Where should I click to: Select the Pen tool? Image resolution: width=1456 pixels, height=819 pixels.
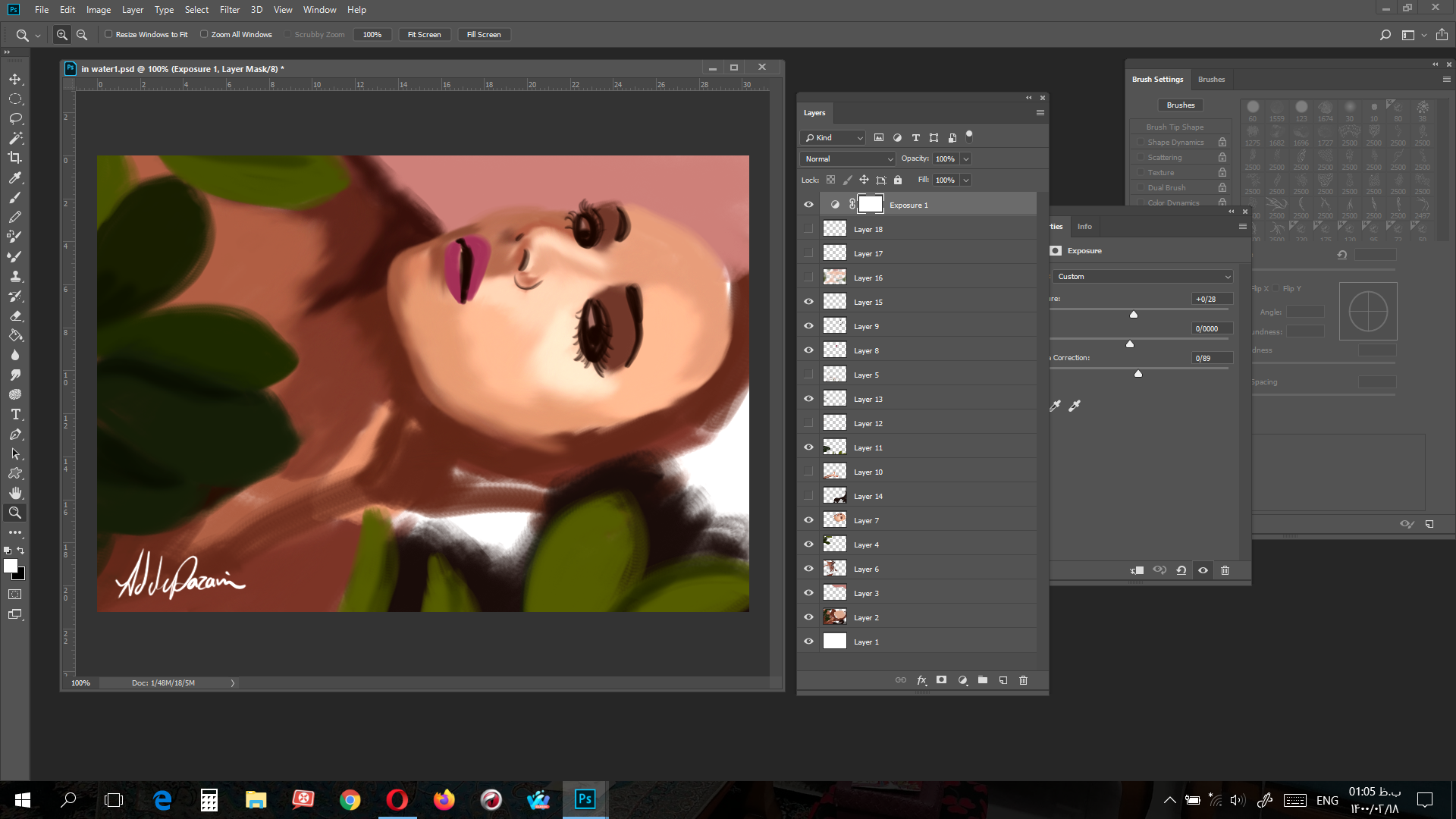15,434
